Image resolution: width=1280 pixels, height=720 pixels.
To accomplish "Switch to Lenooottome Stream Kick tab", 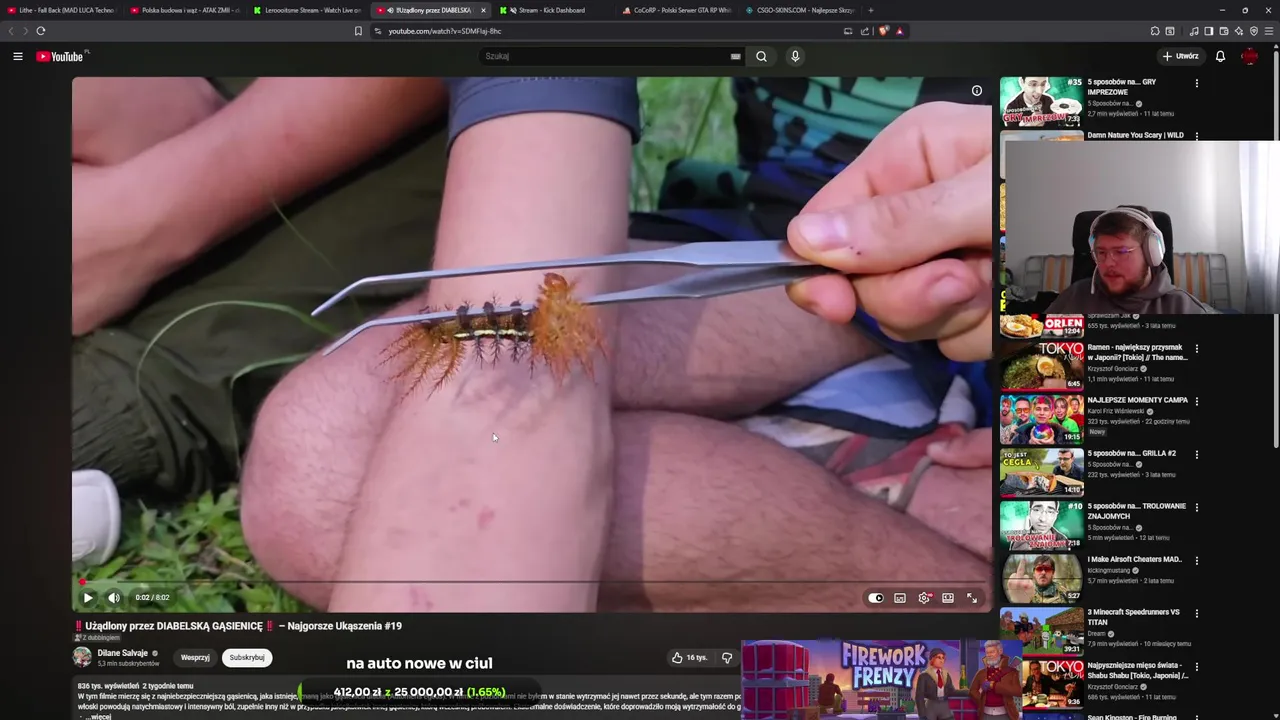I will [x=308, y=10].
